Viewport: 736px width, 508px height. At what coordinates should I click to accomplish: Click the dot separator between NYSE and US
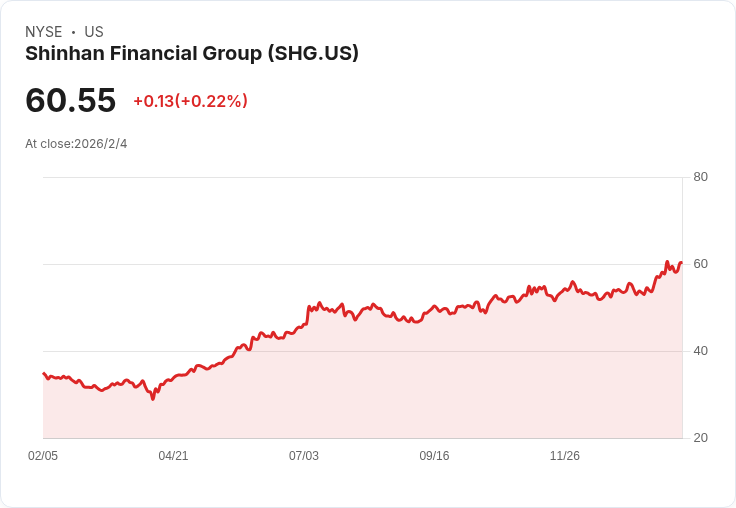(x=73, y=32)
